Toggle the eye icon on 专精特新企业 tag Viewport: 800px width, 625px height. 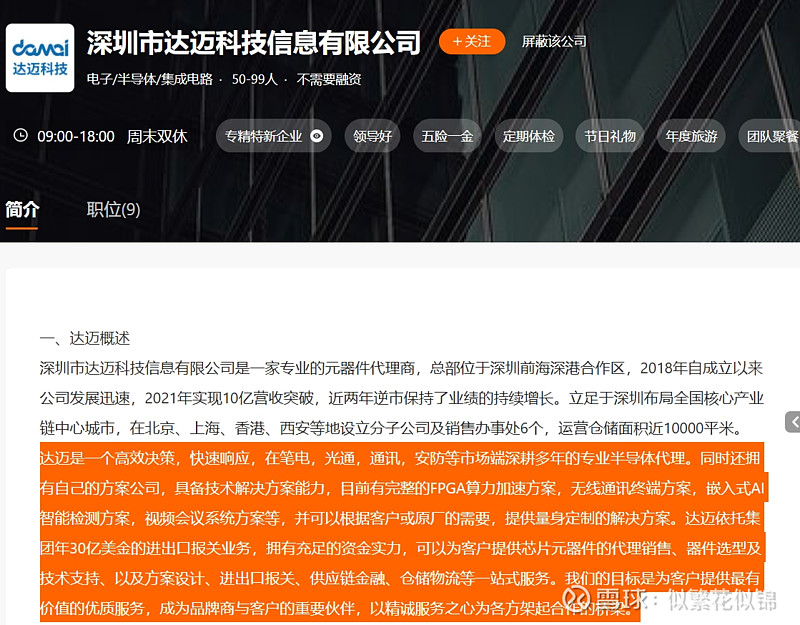317,136
